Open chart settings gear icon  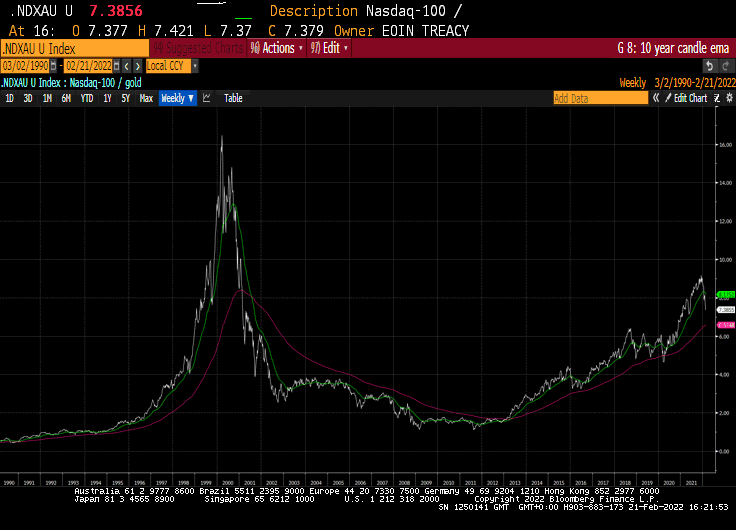729,98
